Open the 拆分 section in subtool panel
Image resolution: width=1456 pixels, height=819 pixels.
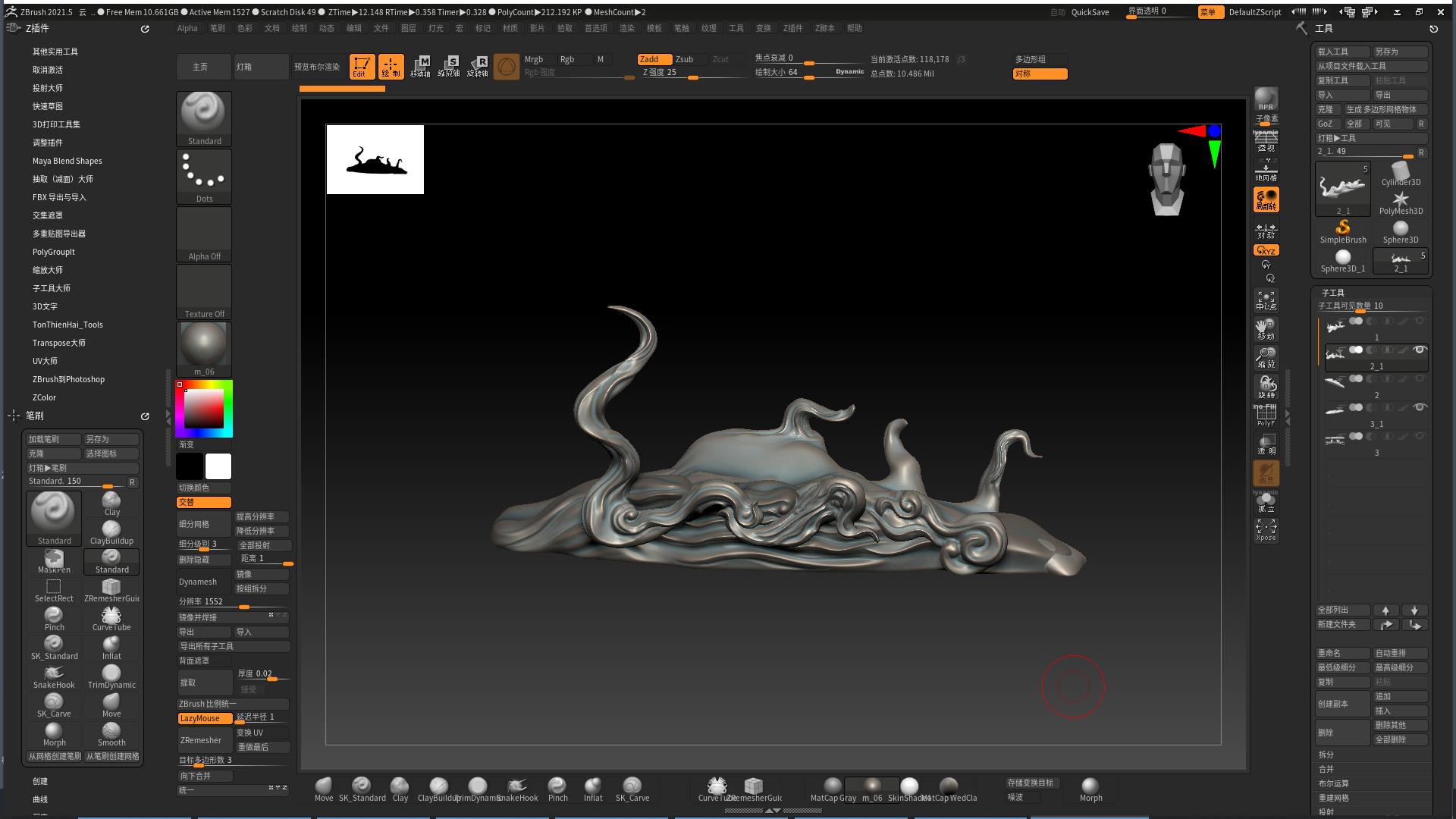1326,755
